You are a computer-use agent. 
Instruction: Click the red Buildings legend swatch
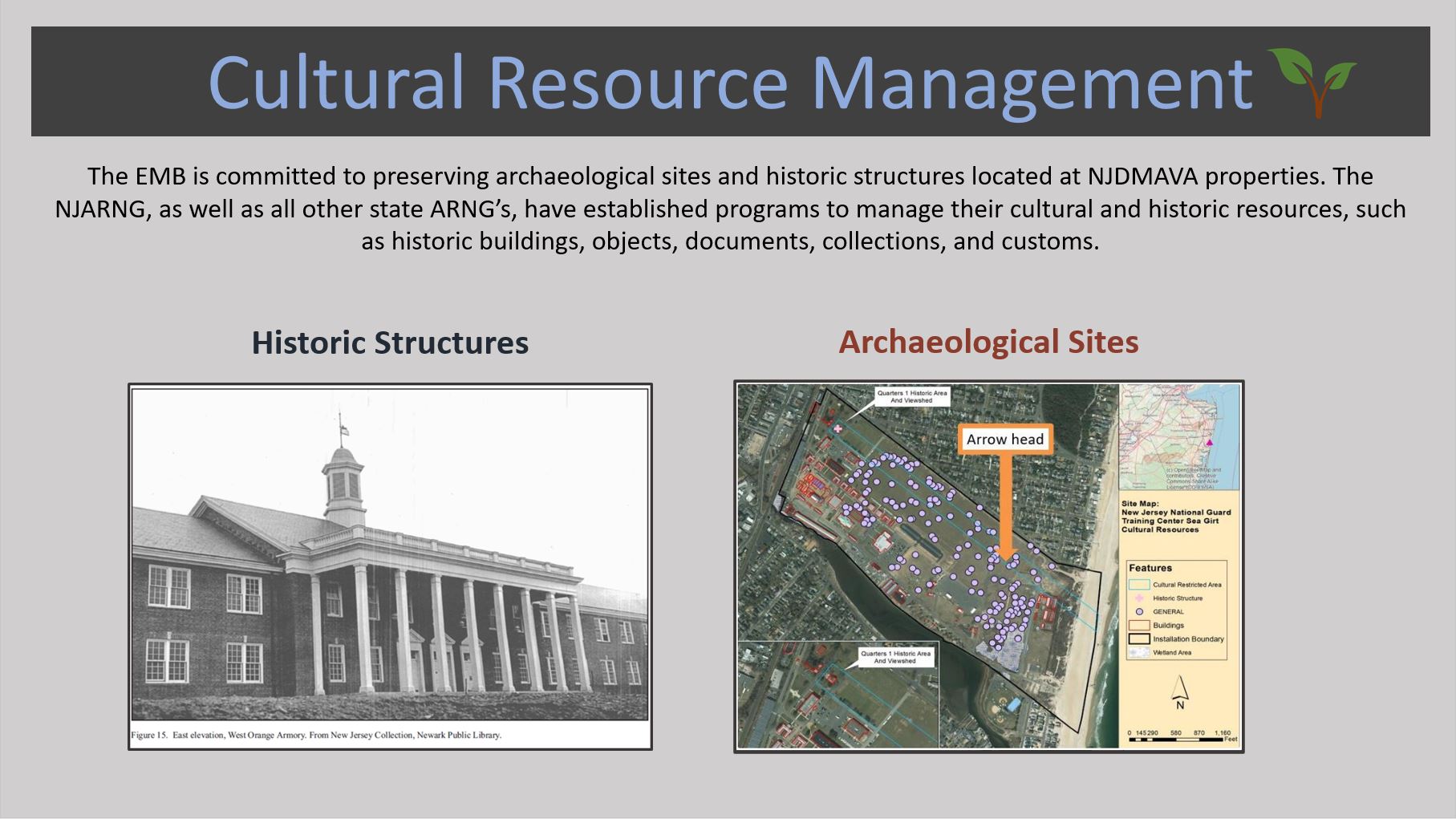pos(1138,625)
